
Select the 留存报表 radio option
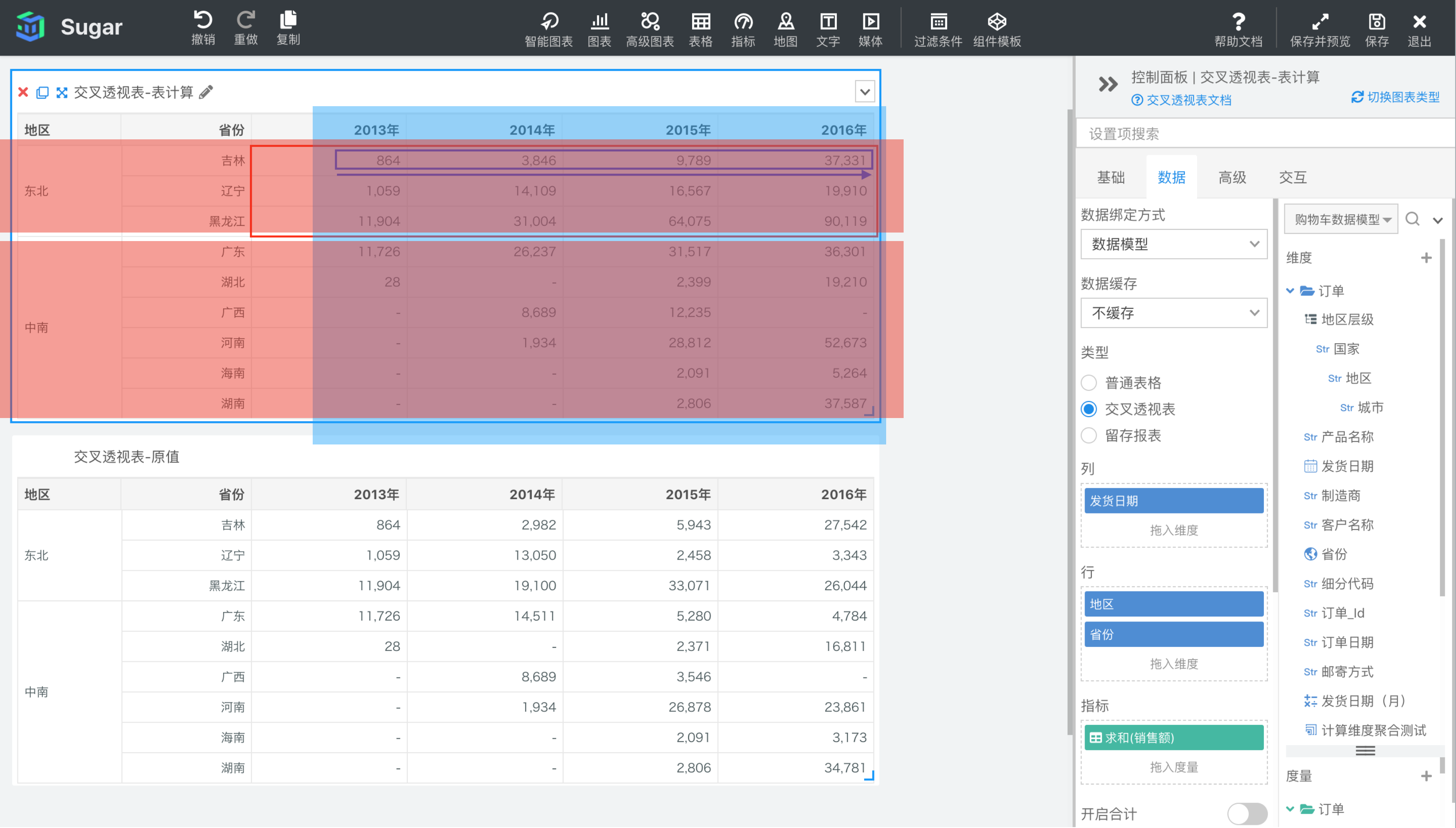pos(1089,436)
